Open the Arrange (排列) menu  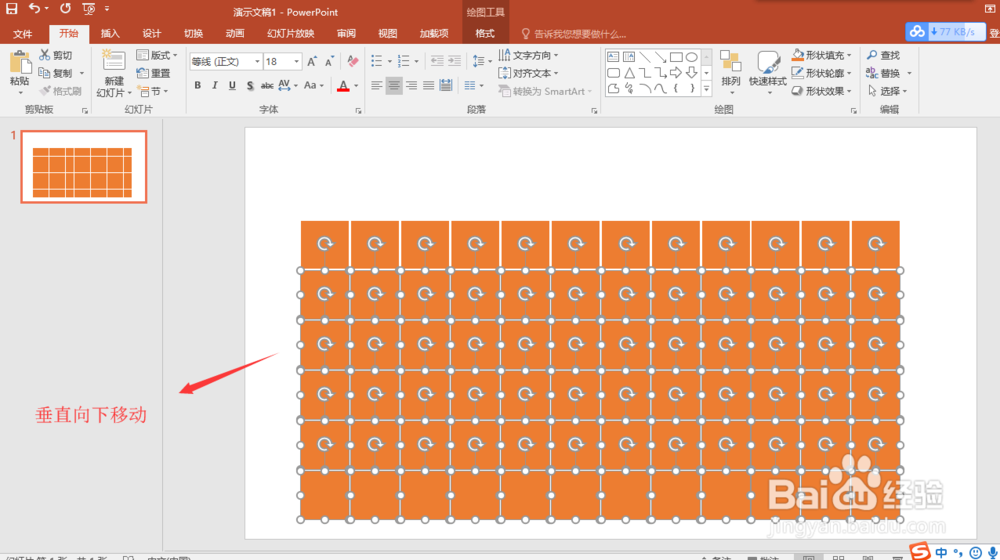point(730,72)
